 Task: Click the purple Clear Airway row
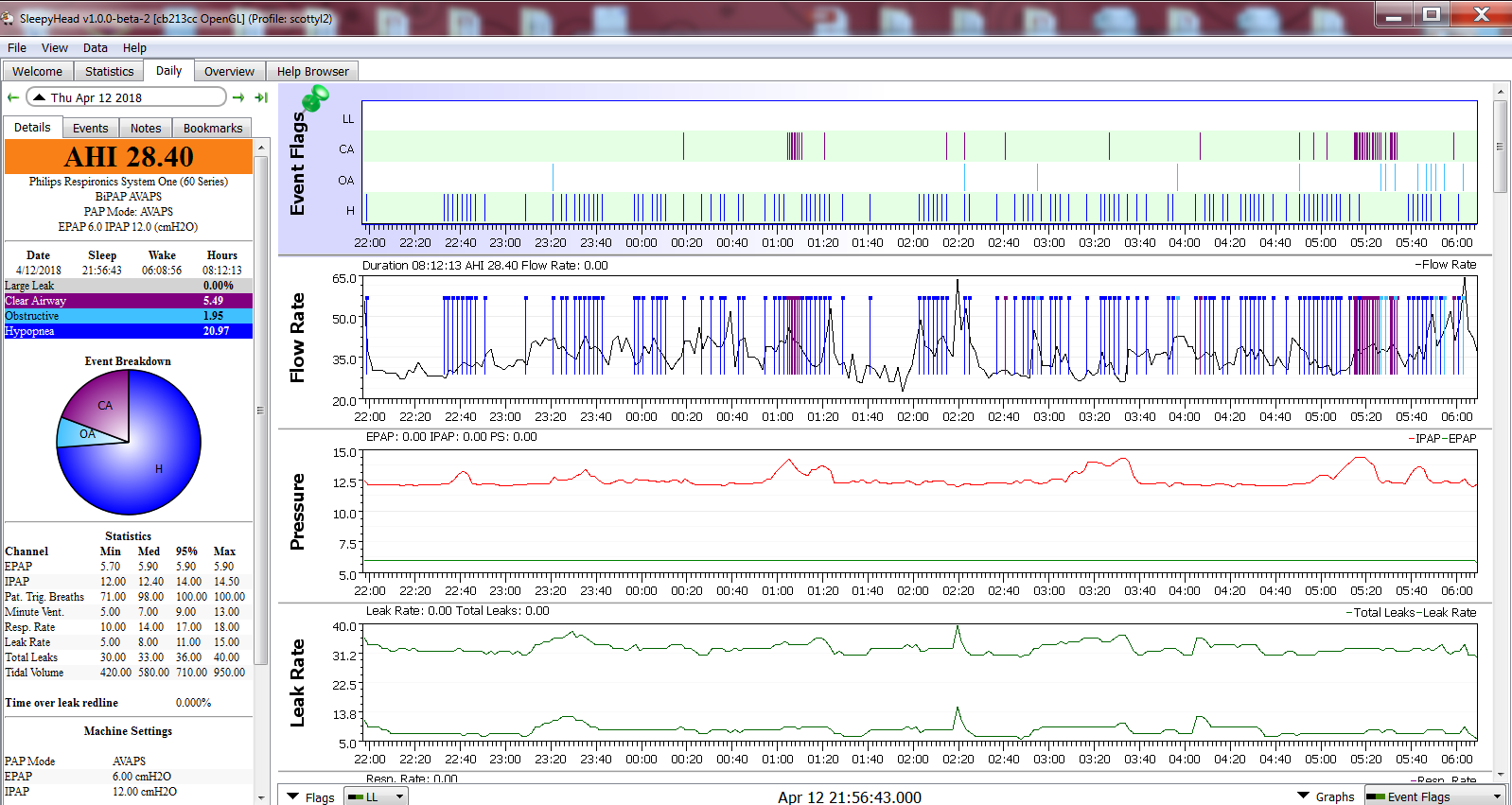pyautogui.click(x=129, y=301)
